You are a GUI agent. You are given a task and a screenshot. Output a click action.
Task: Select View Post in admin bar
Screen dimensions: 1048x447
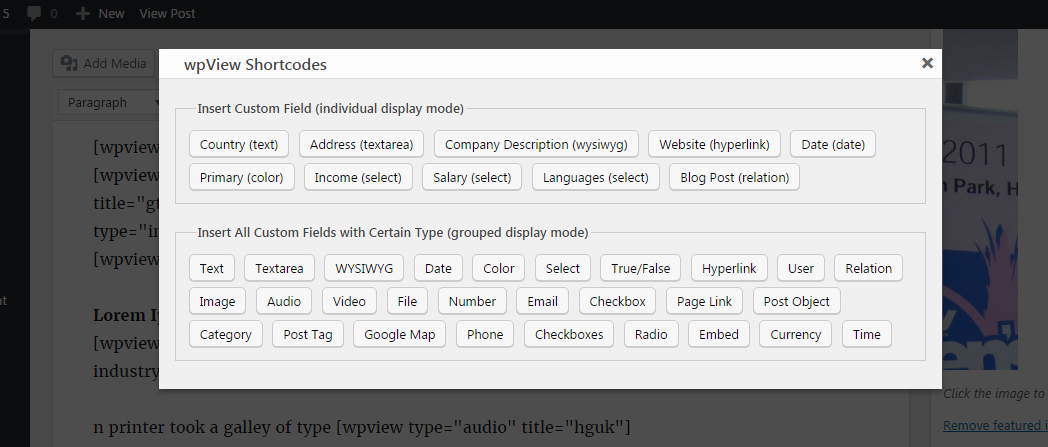click(167, 13)
